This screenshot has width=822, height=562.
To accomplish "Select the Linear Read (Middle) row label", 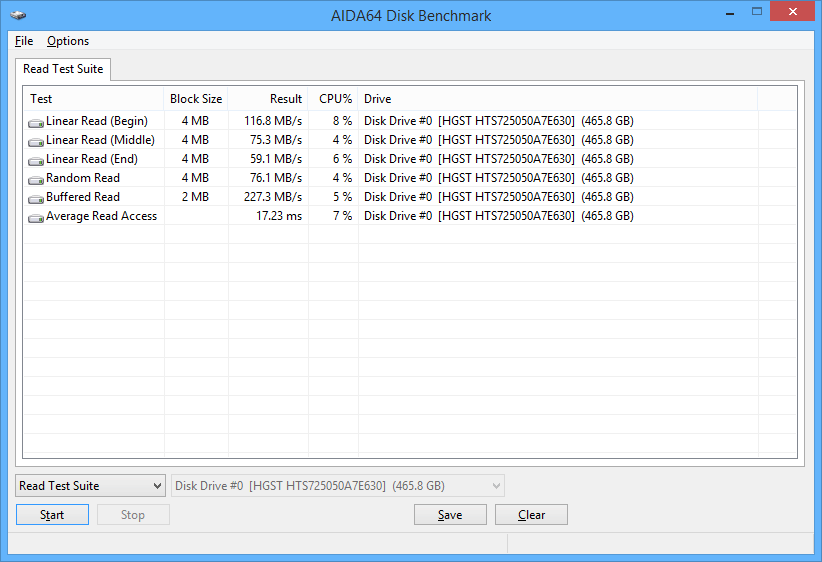I will 101,140.
